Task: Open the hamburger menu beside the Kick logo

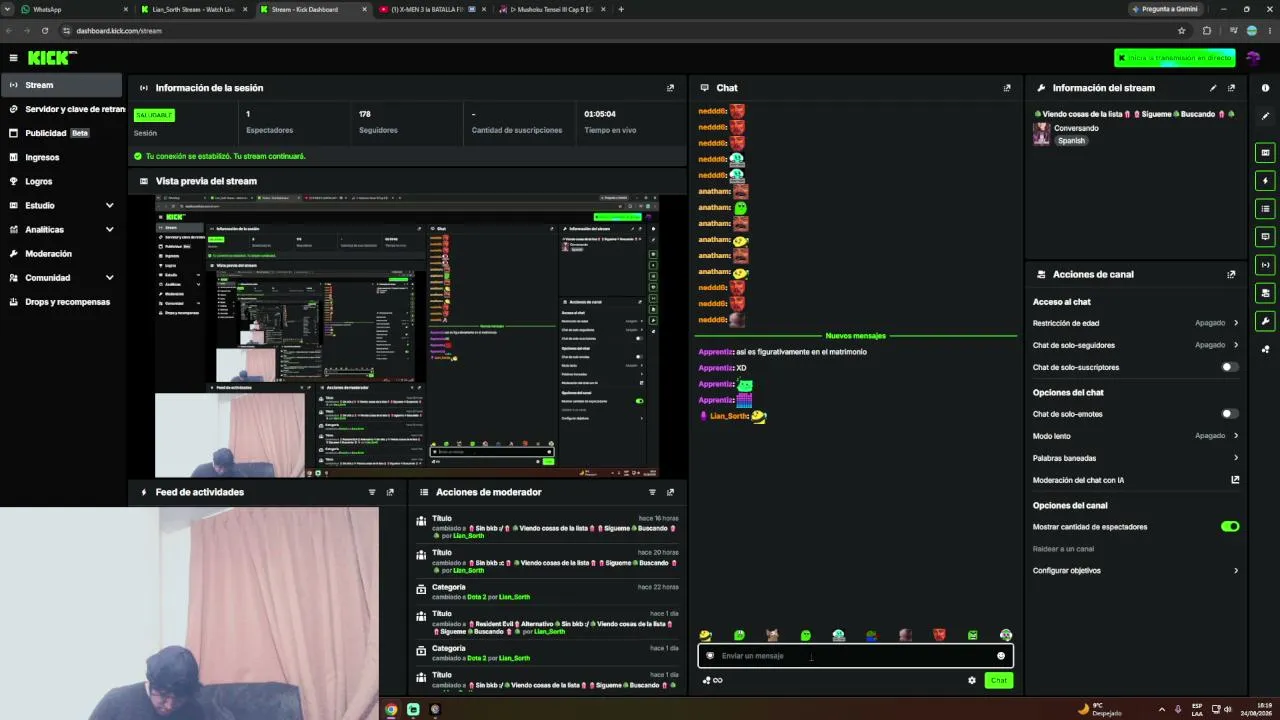Action: (13, 58)
